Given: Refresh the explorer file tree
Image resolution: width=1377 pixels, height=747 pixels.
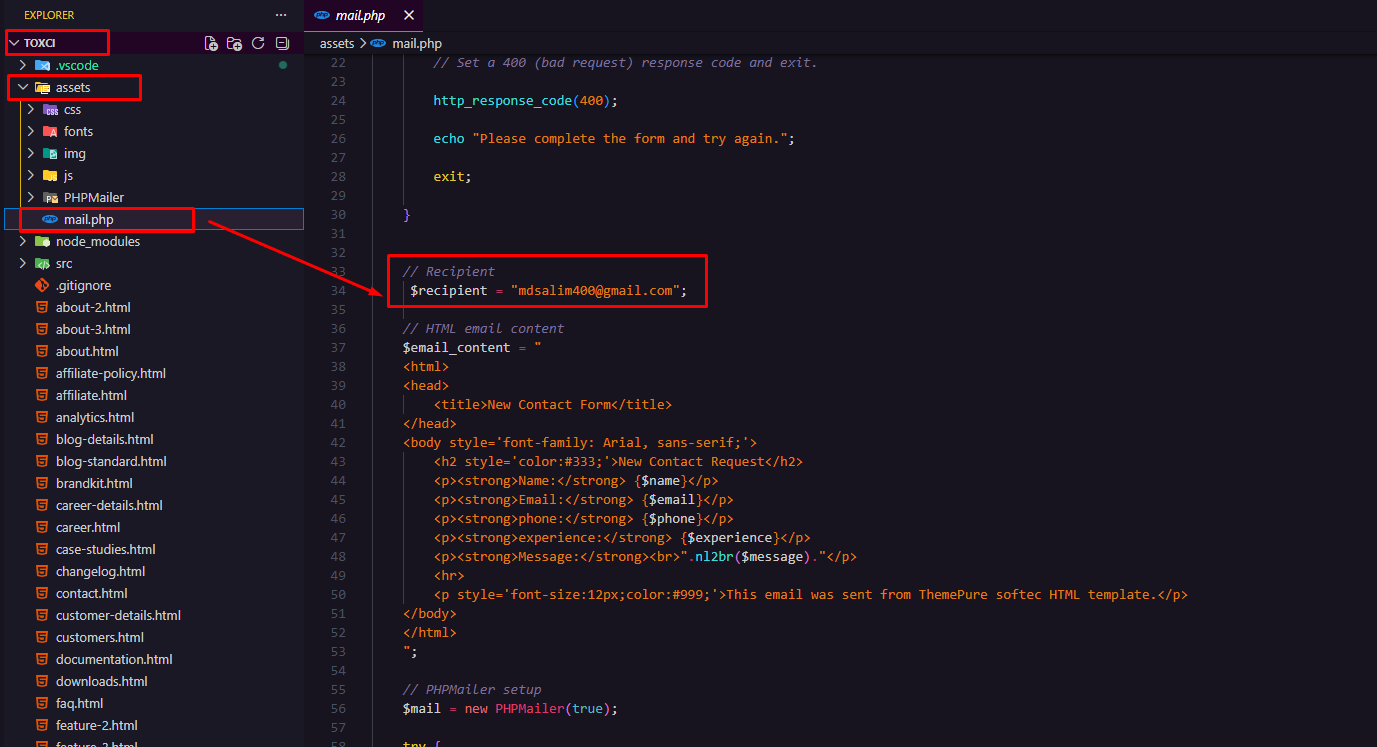Looking at the screenshot, I should point(258,43).
